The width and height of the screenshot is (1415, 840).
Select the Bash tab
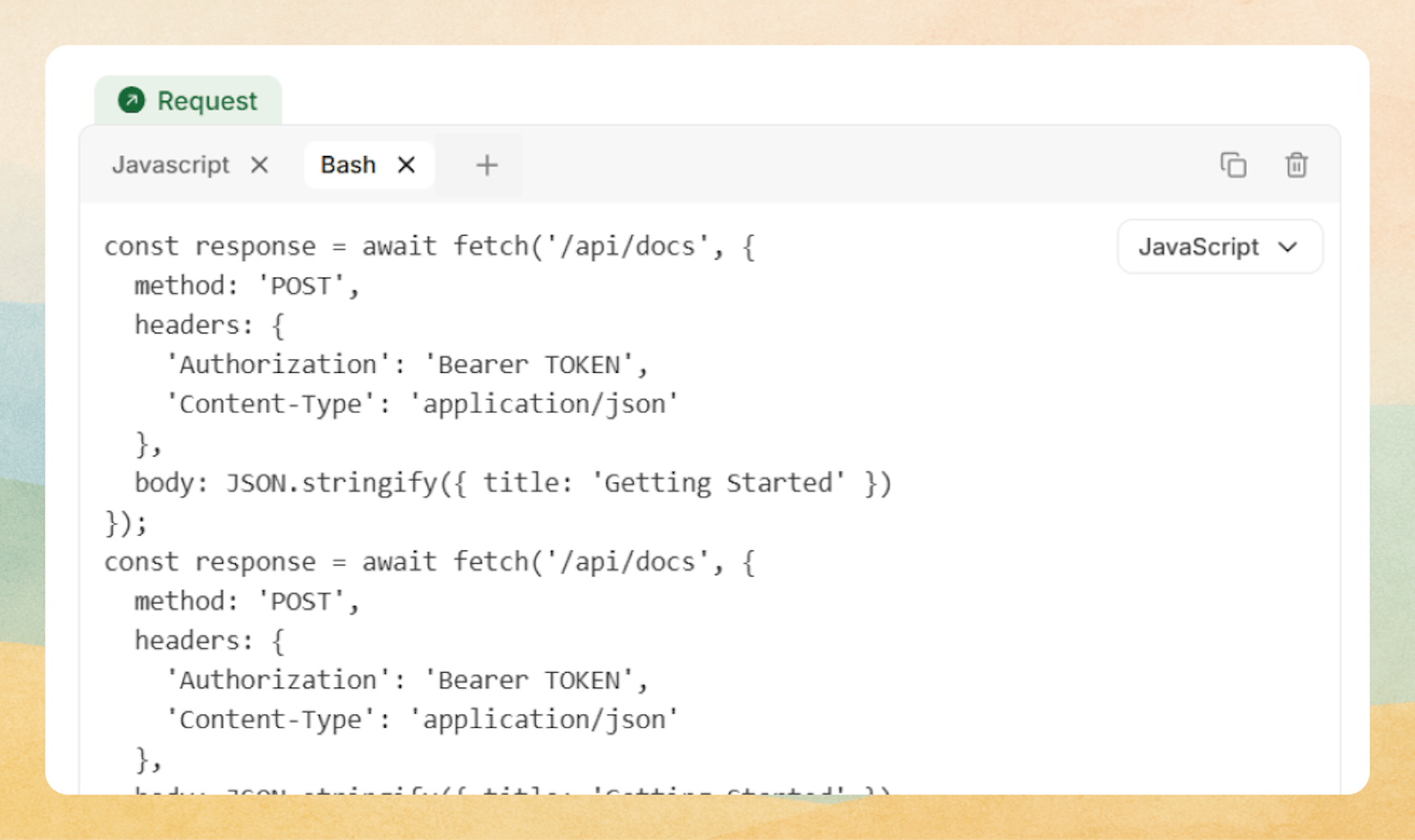[347, 165]
